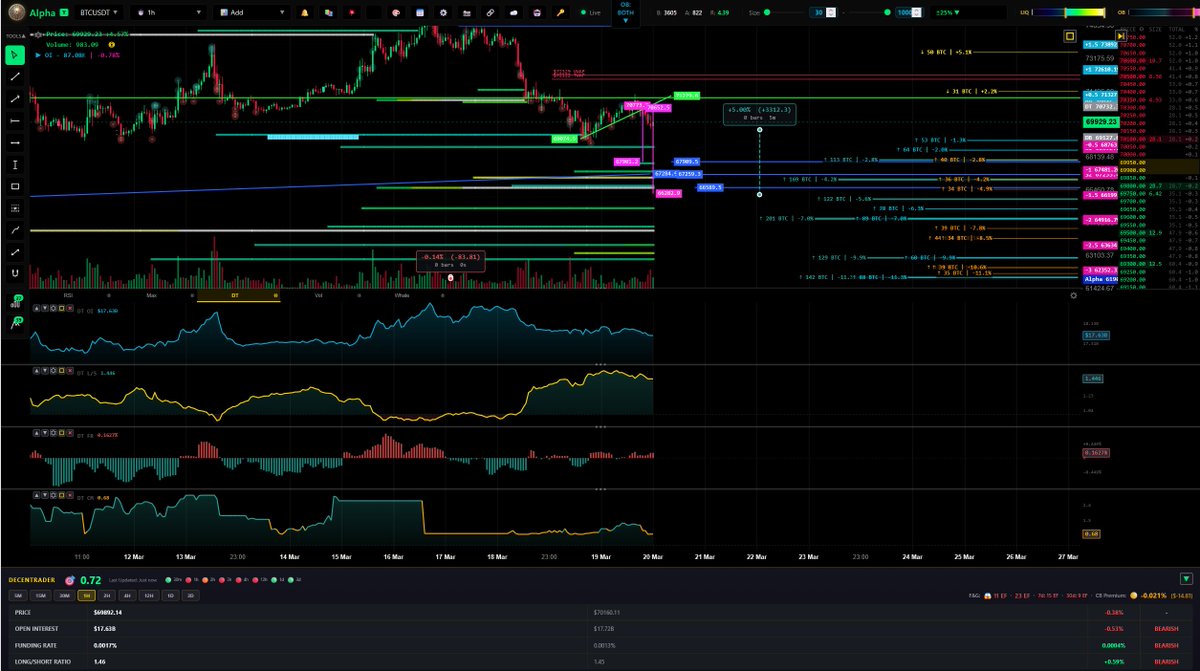This screenshot has width=1200, height=671.
Task: Click the green T badge beside Alpha
Action: click(63, 13)
